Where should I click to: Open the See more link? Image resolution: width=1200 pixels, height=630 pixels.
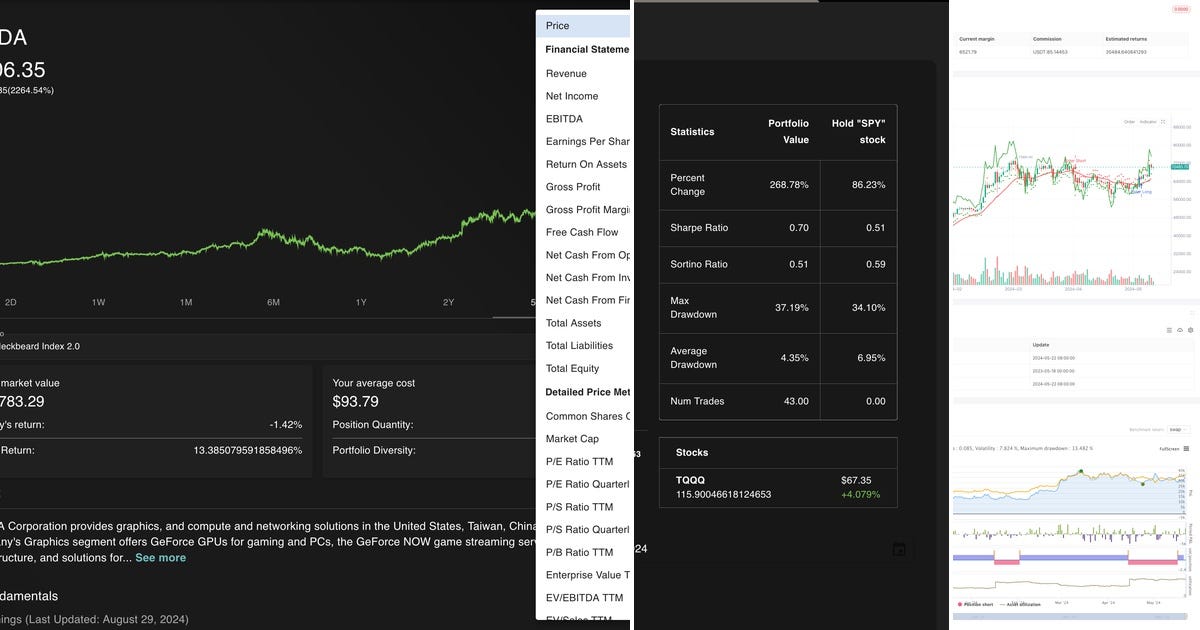coord(160,557)
